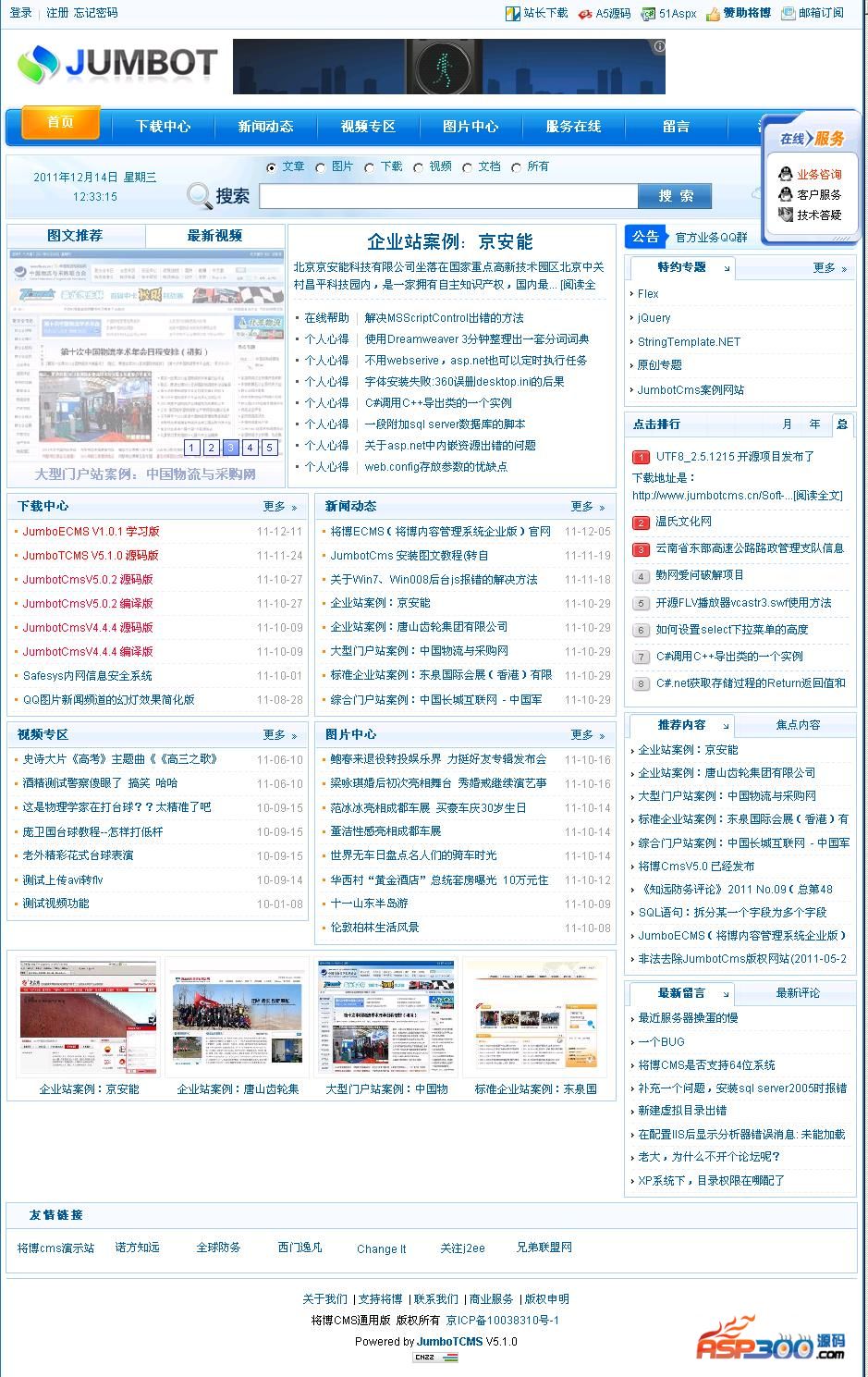Open the 新闻动态 navigation item

pyautogui.click(x=265, y=127)
